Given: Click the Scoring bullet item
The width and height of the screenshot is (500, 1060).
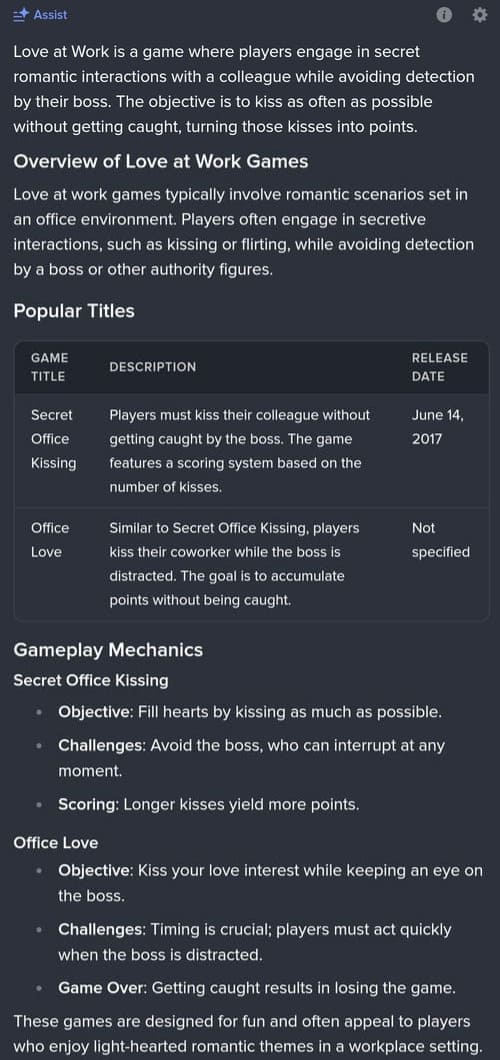Looking at the screenshot, I should (209, 804).
